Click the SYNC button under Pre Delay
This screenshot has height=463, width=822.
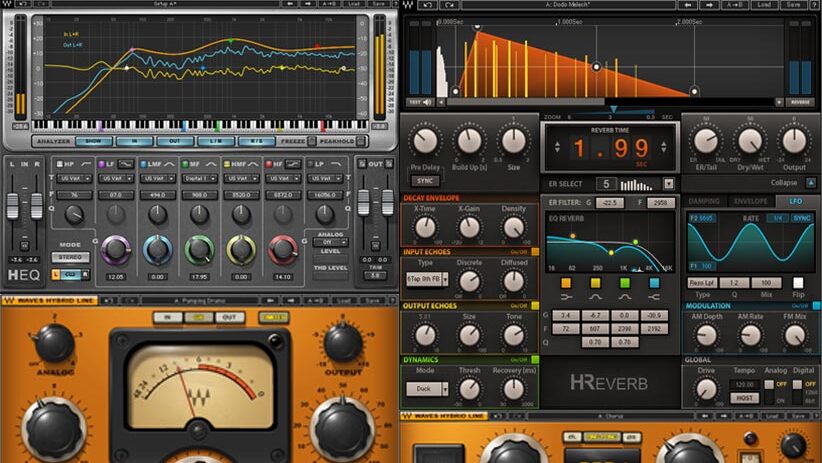click(425, 181)
